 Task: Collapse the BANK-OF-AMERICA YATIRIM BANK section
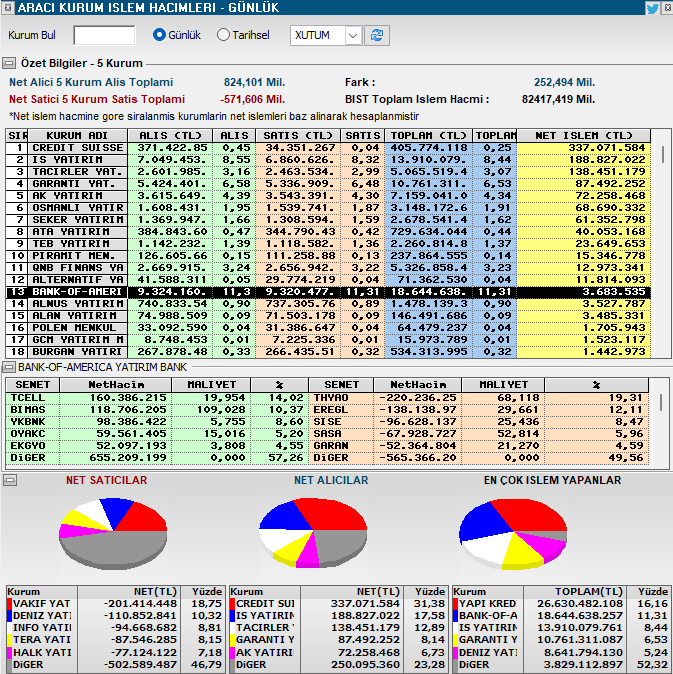9,367
